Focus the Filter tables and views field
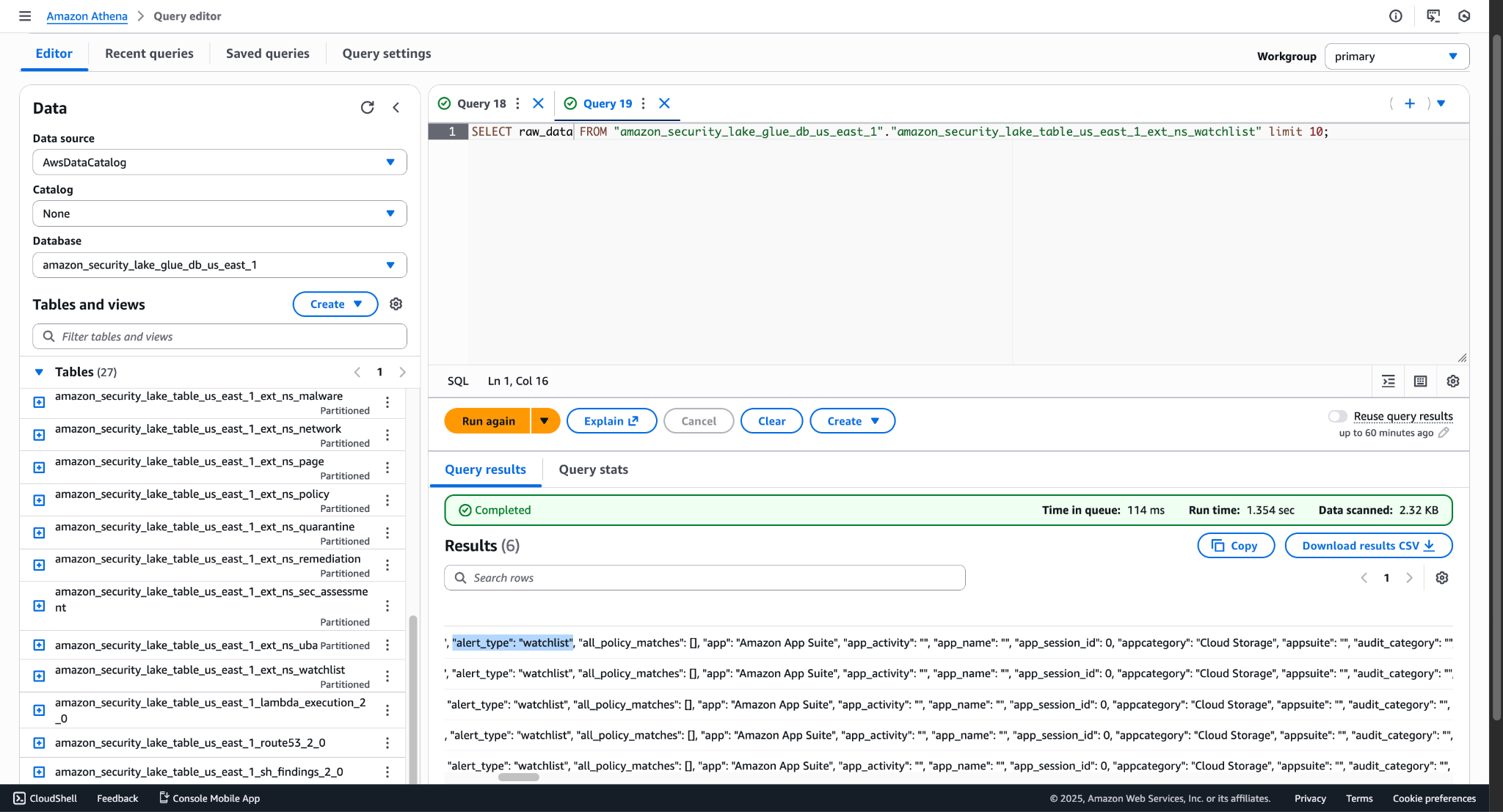 (x=219, y=337)
